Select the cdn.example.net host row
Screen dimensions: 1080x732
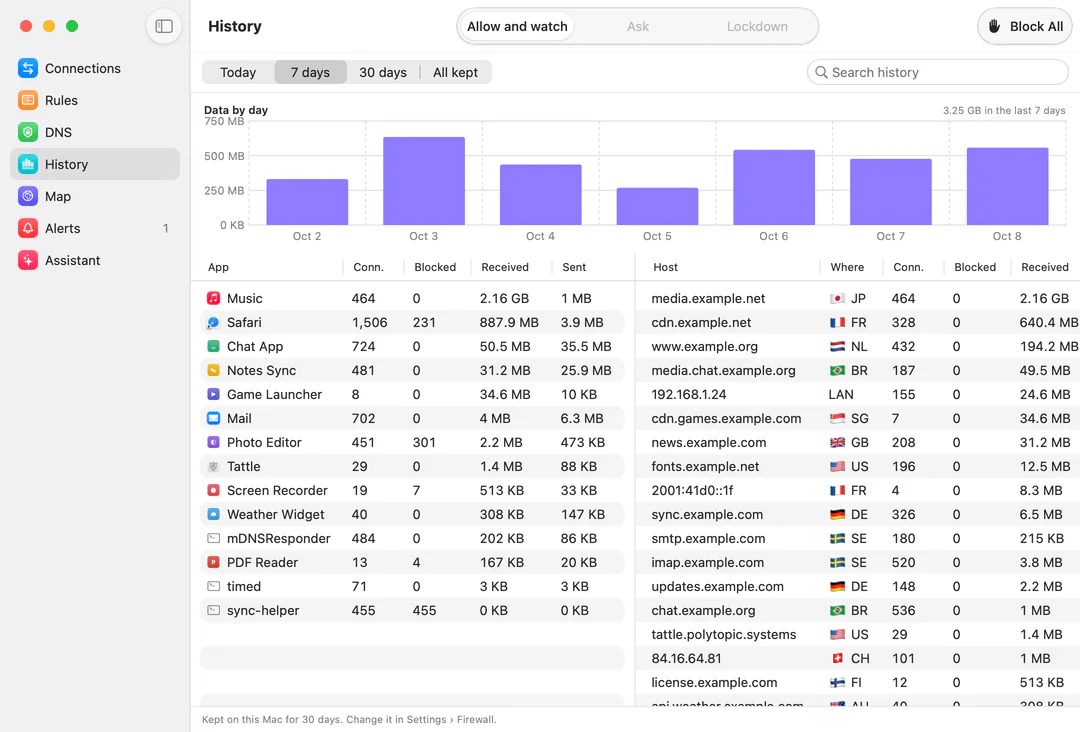tap(858, 322)
